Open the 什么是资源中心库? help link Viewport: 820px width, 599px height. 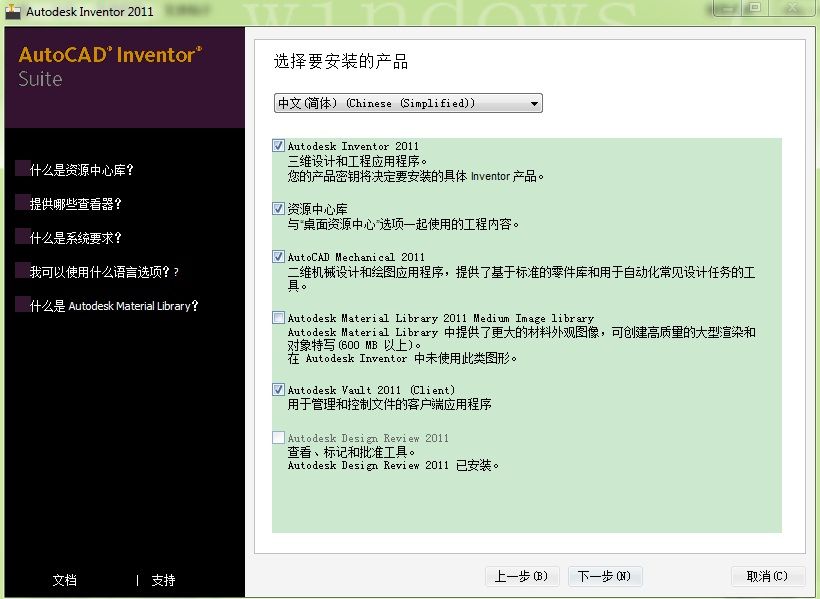pos(82,170)
